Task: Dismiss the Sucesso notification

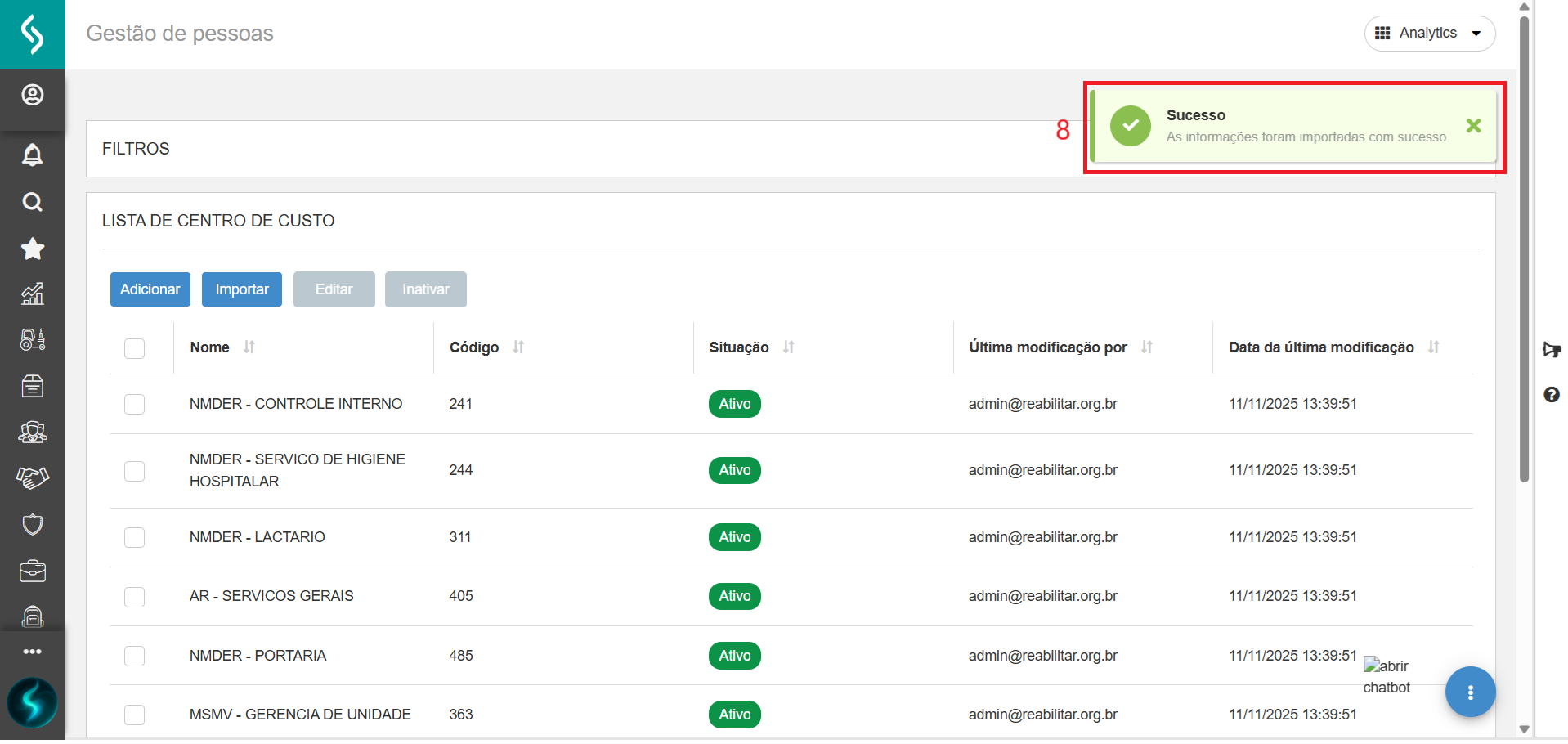Action: pos(1473,126)
